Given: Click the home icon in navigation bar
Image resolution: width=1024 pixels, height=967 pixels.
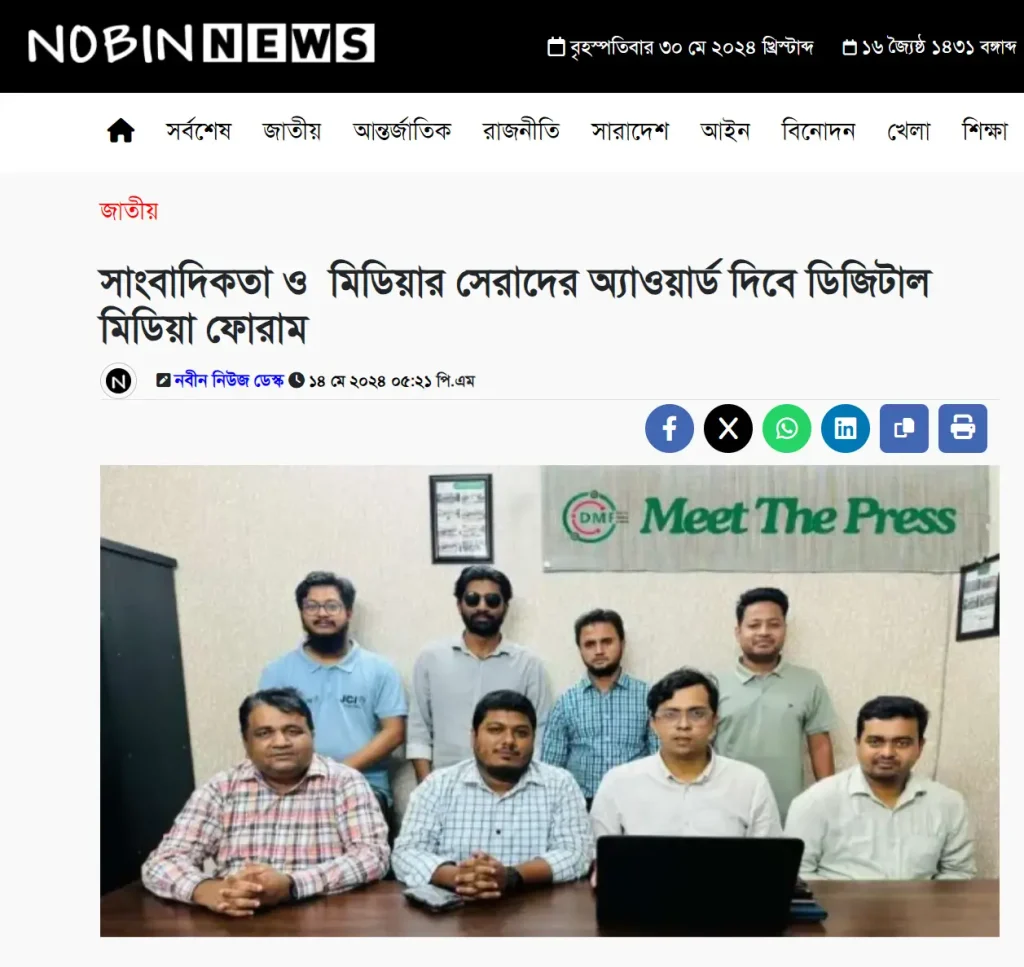Looking at the screenshot, I should 121,131.
